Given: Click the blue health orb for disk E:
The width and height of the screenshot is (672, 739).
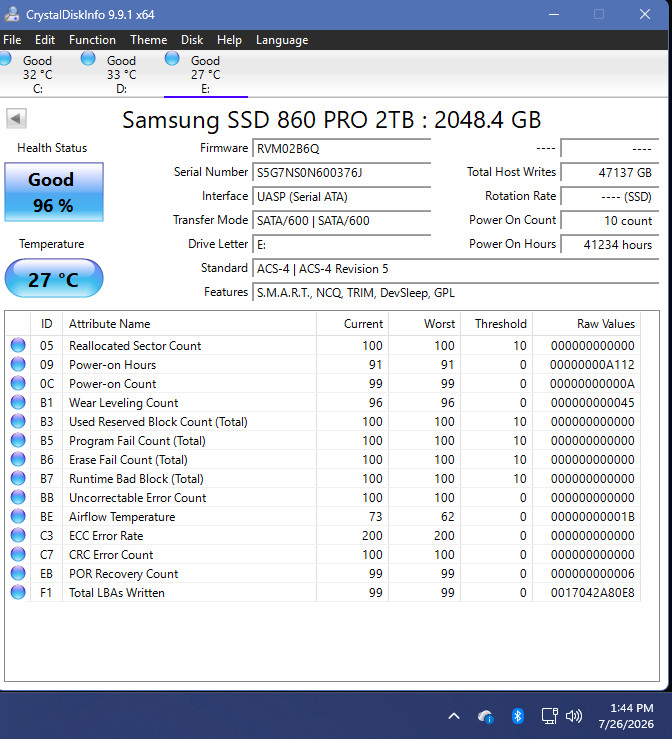Looking at the screenshot, I should coord(172,59).
